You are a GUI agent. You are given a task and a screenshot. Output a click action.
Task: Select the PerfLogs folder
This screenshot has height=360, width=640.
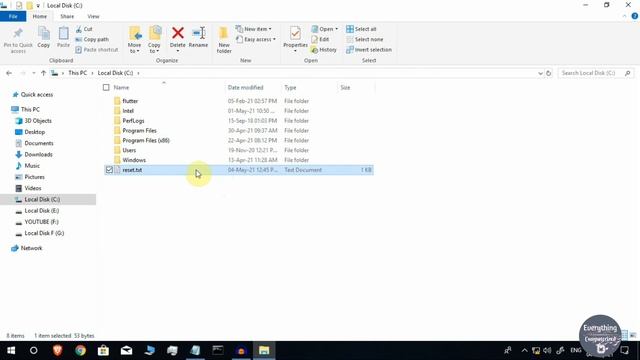pos(133,121)
